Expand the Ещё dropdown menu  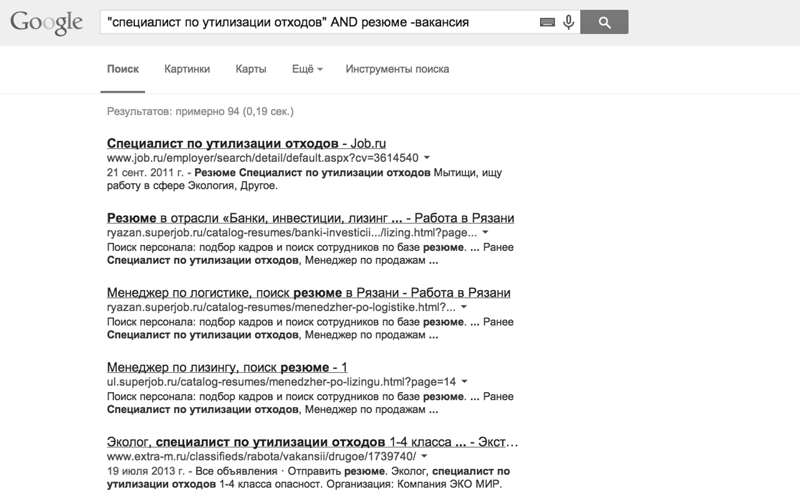point(307,69)
